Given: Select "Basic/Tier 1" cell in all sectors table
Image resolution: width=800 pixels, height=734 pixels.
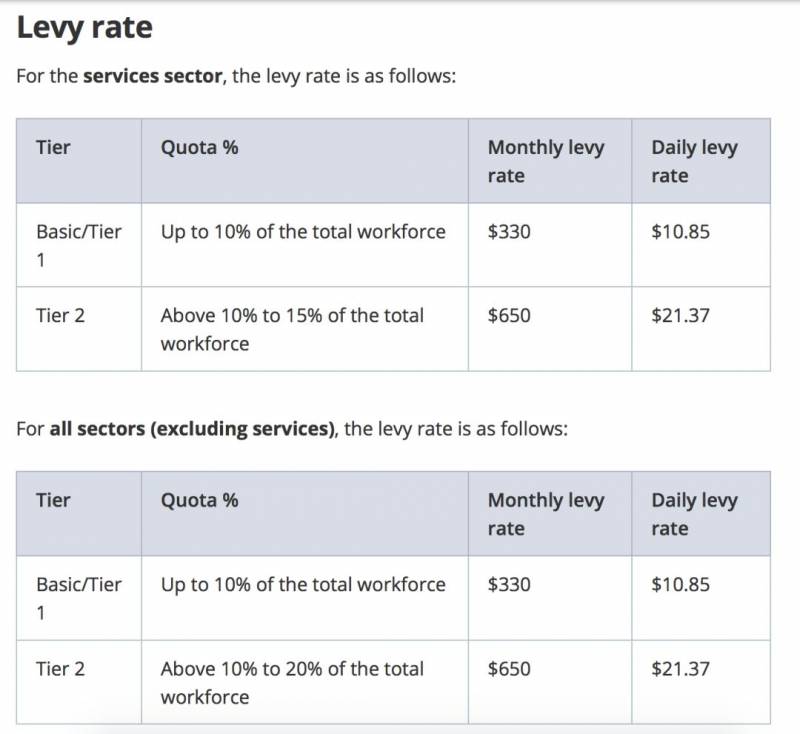Looking at the screenshot, I should click(x=78, y=598).
